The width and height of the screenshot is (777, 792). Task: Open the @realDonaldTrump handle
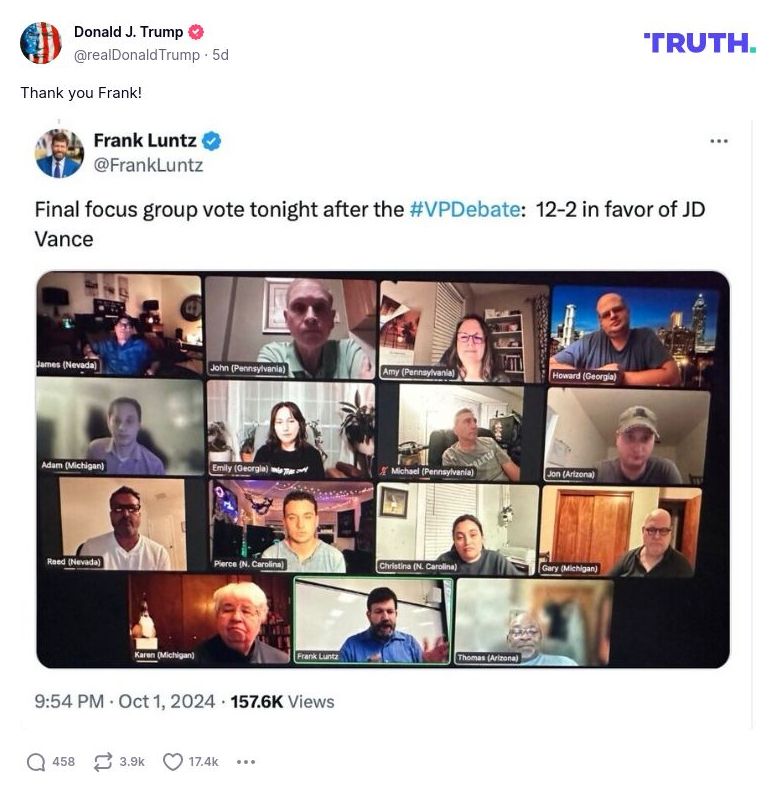pos(137,55)
